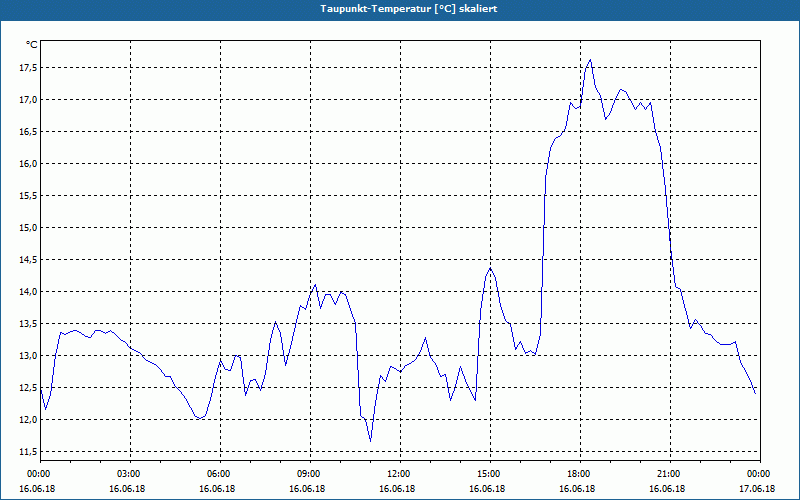The width and height of the screenshot is (800, 500).
Task: Select the 16.06.18 date under 03:00
Action: click(x=127, y=489)
